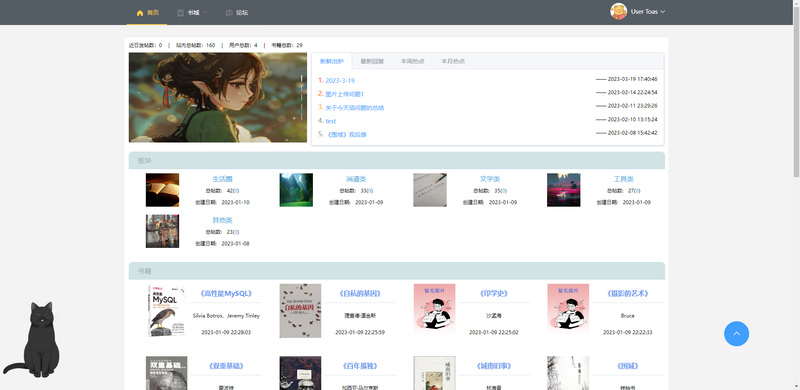Open the 工具类 board thumbnail
This screenshot has width=800, height=390.
[563, 190]
